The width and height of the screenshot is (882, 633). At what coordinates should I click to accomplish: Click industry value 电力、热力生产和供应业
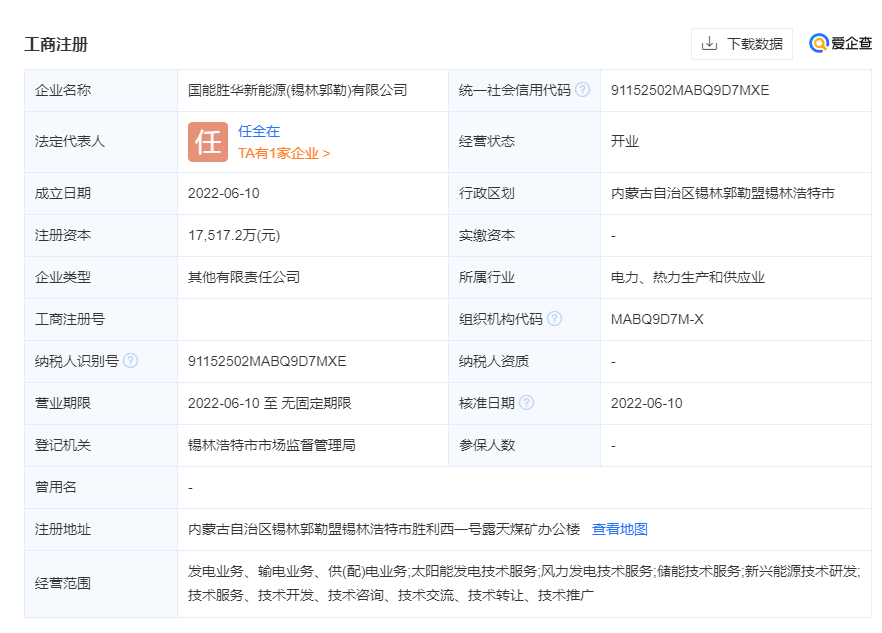coord(688,277)
